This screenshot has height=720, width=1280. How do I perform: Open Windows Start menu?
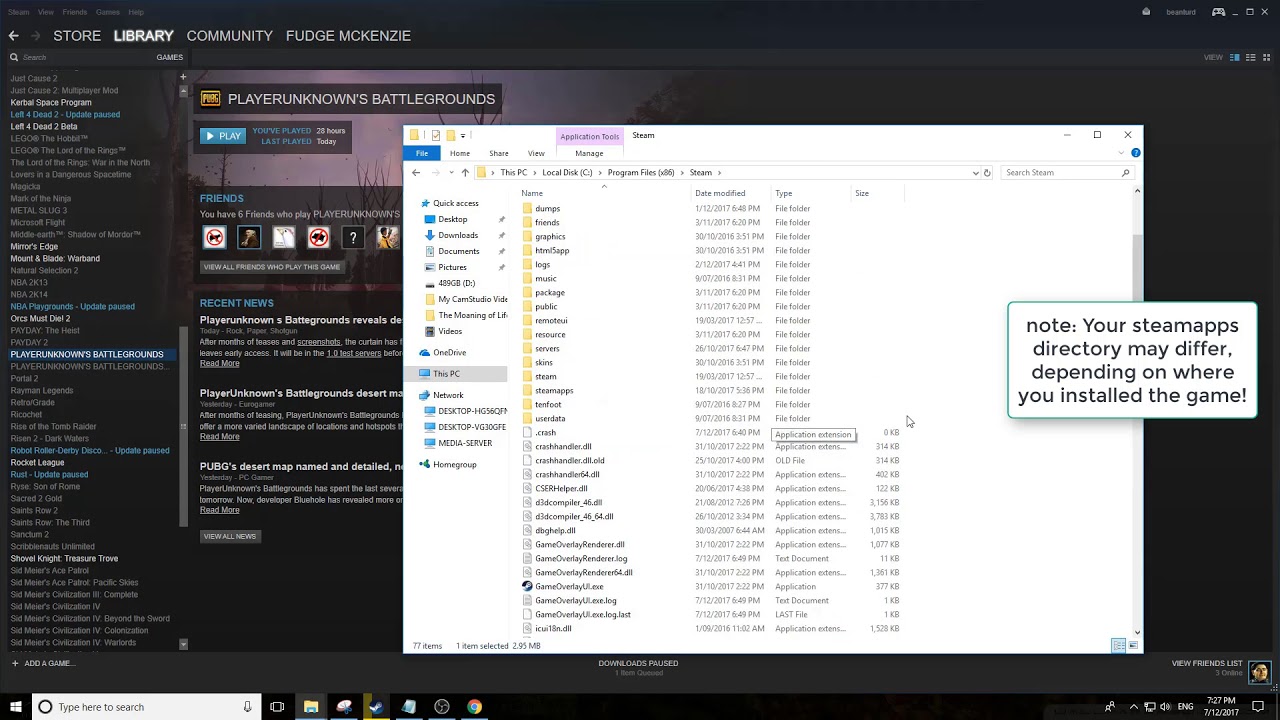(x=16, y=707)
